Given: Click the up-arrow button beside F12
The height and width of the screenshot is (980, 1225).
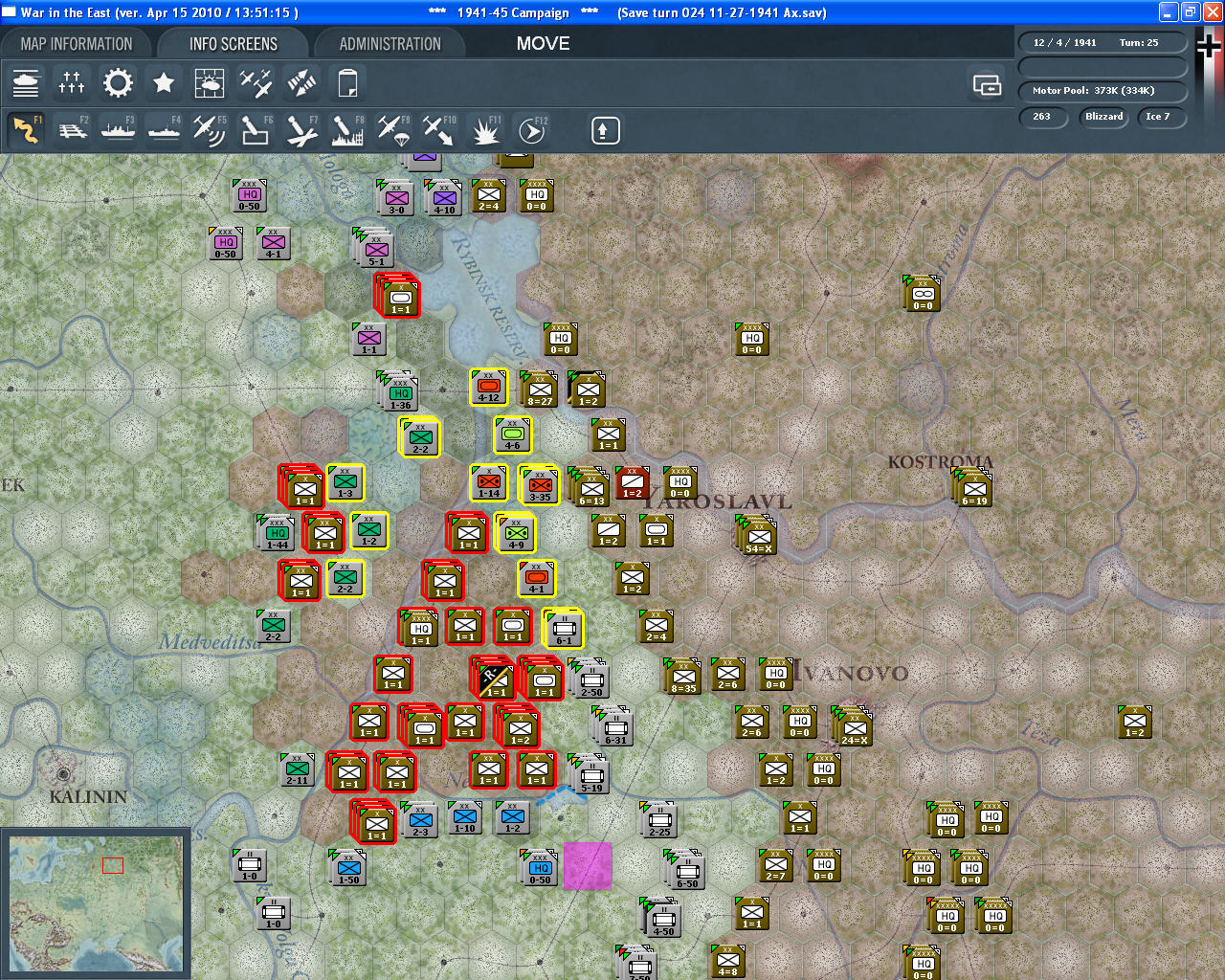Looking at the screenshot, I should pyautogui.click(x=605, y=130).
